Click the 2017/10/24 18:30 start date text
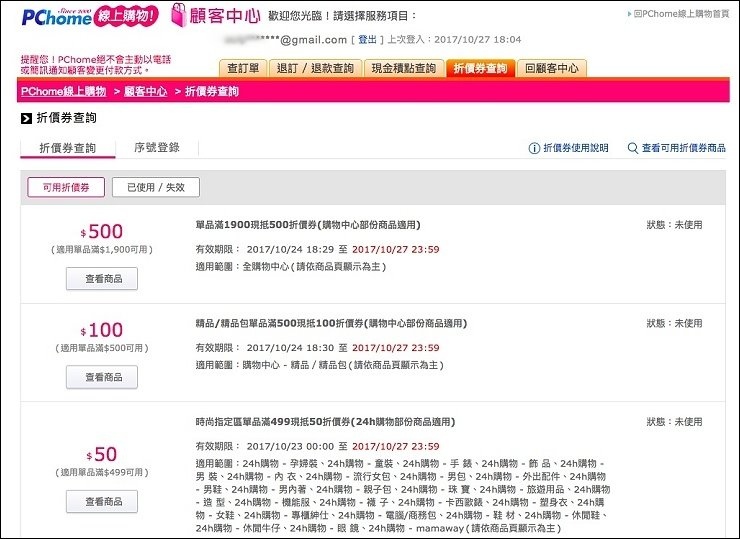 (290, 348)
